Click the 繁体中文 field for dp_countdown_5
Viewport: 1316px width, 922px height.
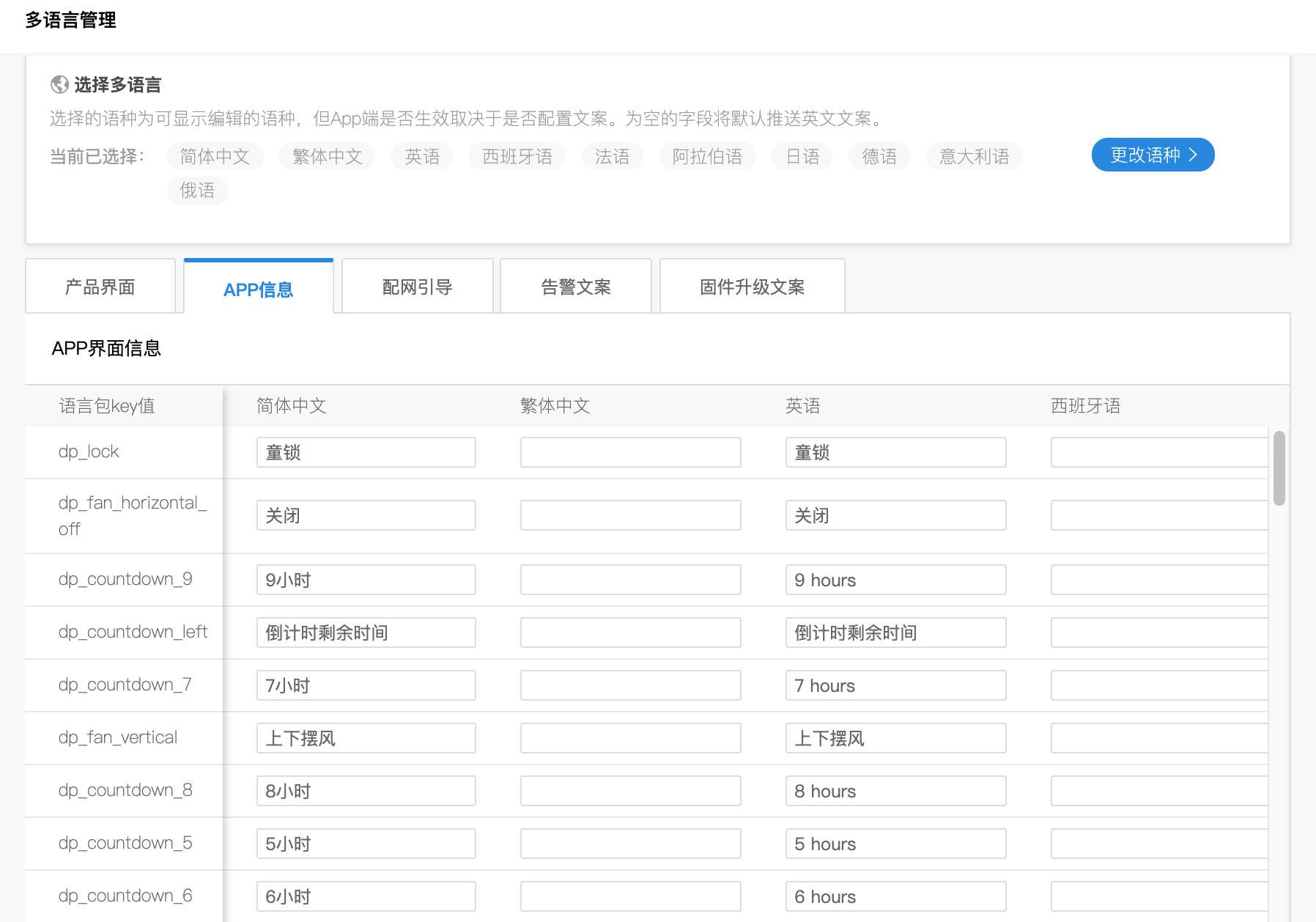click(631, 844)
